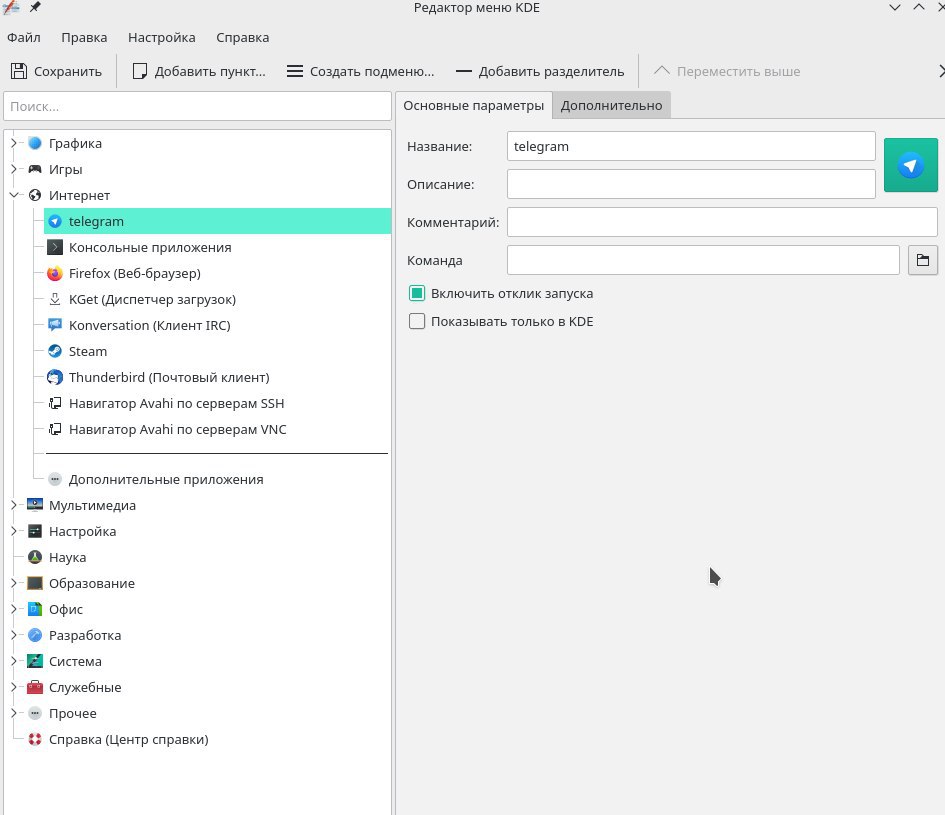Click the Steam icon in tree
Image resolution: width=945 pixels, height=815 pixels.
[x=55, y=351]
